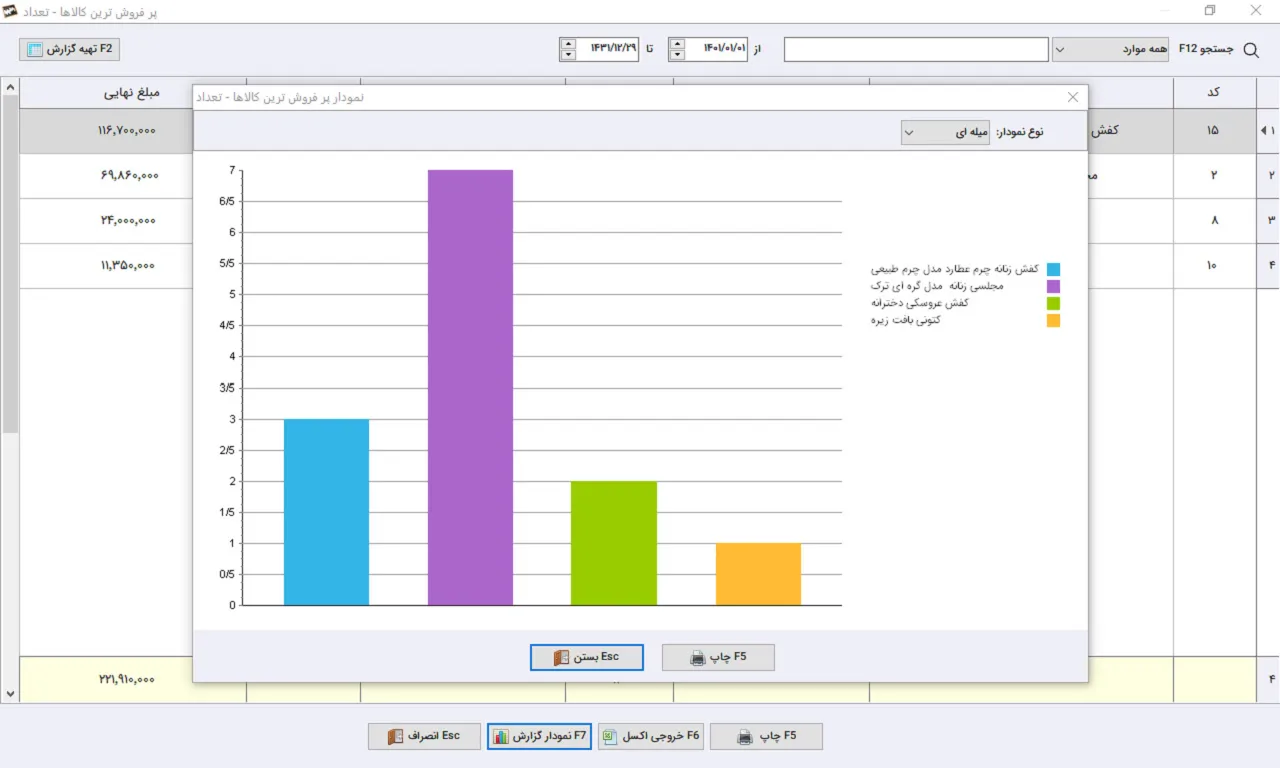Screen dimensions: 1280x768
Task: Decrease the تا end date with down arrow
Action: [568, 55]
